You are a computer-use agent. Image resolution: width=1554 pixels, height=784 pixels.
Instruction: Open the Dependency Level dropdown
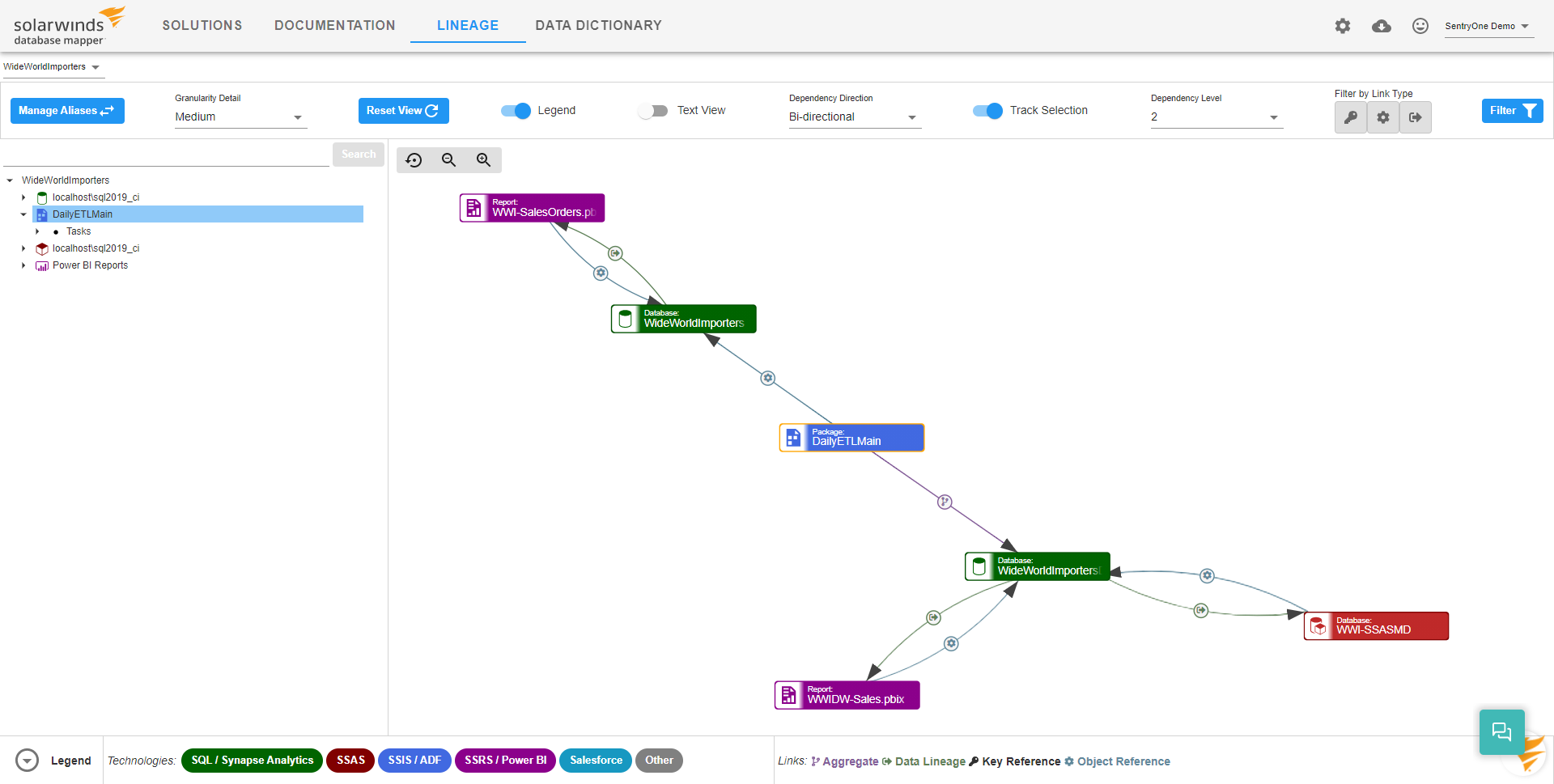click(1216, 117)
